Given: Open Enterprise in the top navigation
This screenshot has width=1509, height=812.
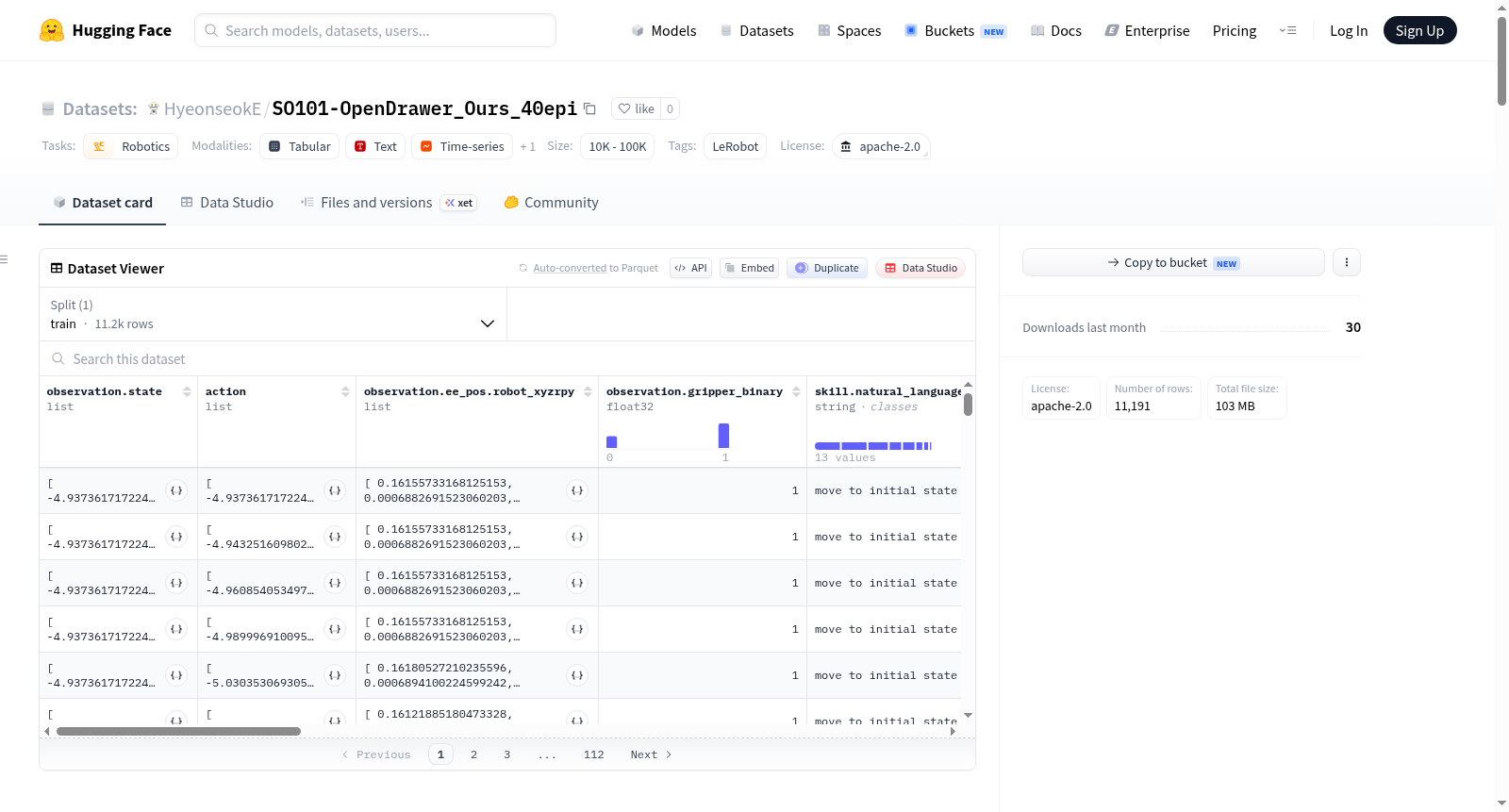Looking at the screenshot, I should 1147,30.
